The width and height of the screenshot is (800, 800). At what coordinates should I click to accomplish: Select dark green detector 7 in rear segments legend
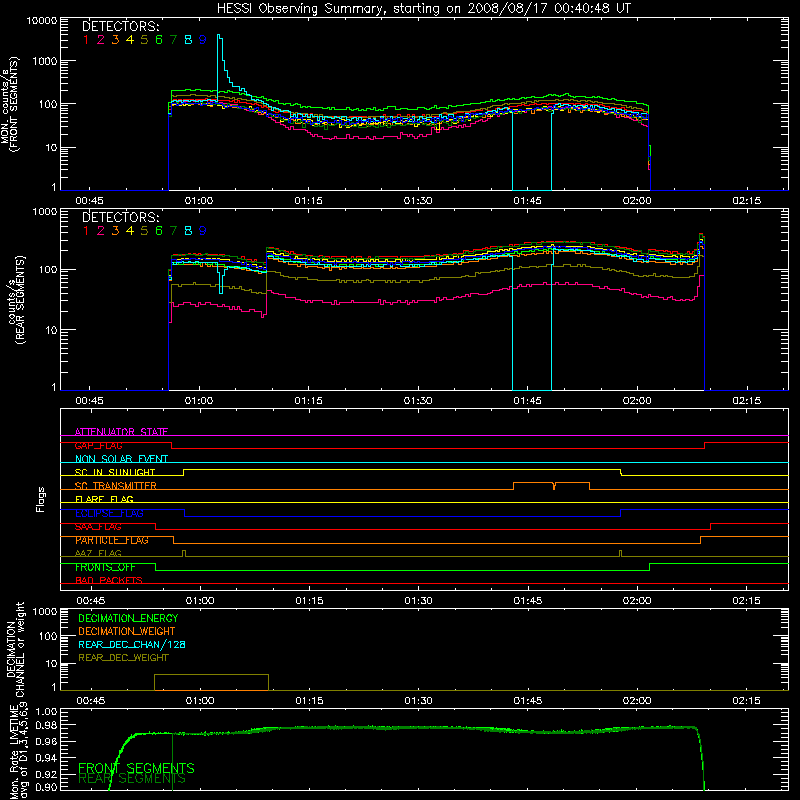(x=173, y=231)
